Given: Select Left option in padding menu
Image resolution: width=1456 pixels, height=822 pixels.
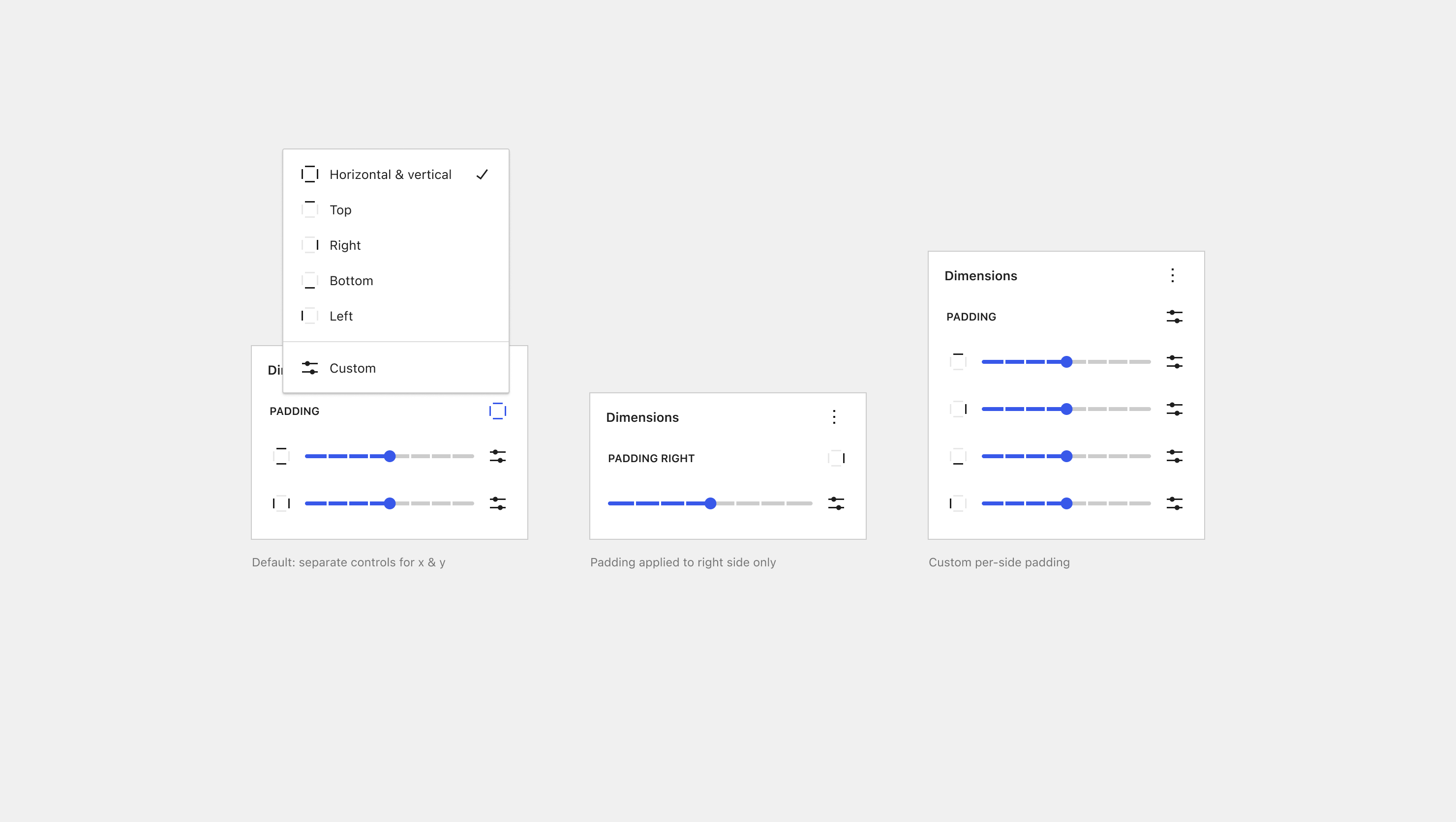Looking at the screenshot, I should pyautogui.click(x=341, y=316).
